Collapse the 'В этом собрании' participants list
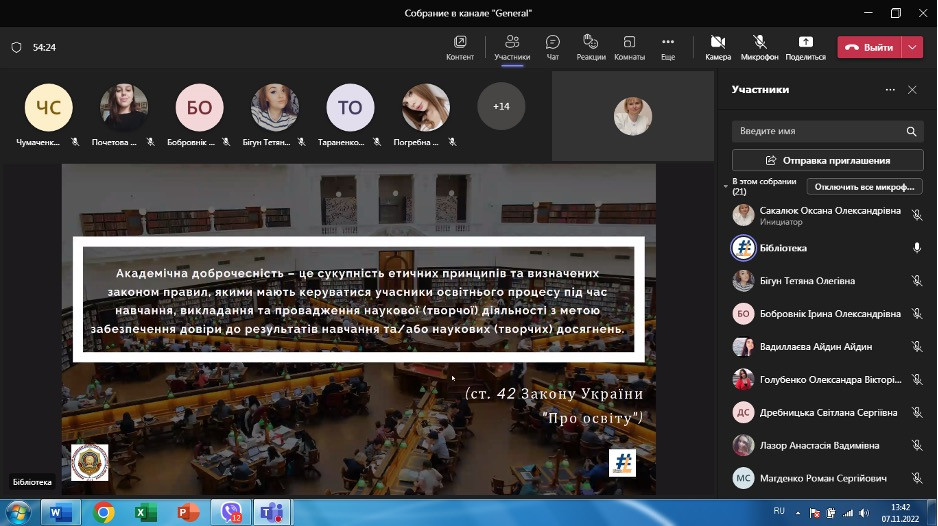Image resolution: width=938 pixels, height=526 pixels. tap(727, 187)
